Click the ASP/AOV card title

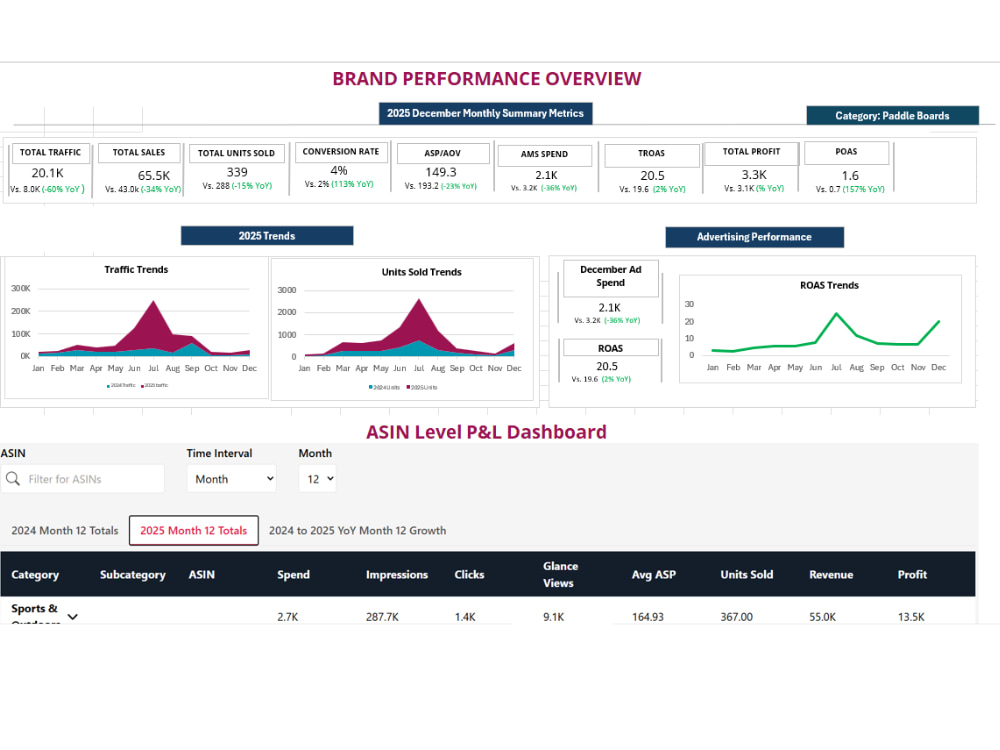(x=443, y=153)
